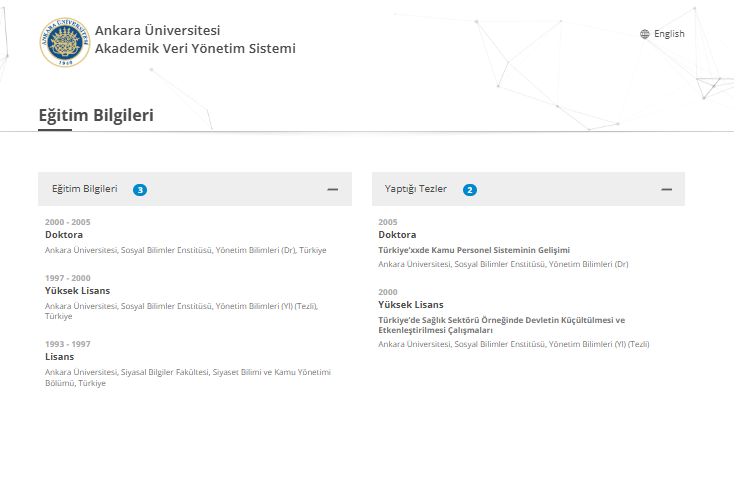Viewport: 734px width, 481px height.
Task: Click the Yaptığı Tezler panel header
Action: tap(528, 189)
